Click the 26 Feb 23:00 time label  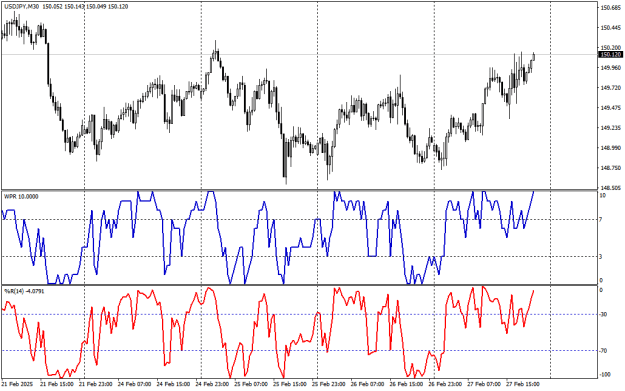point(446,384)
